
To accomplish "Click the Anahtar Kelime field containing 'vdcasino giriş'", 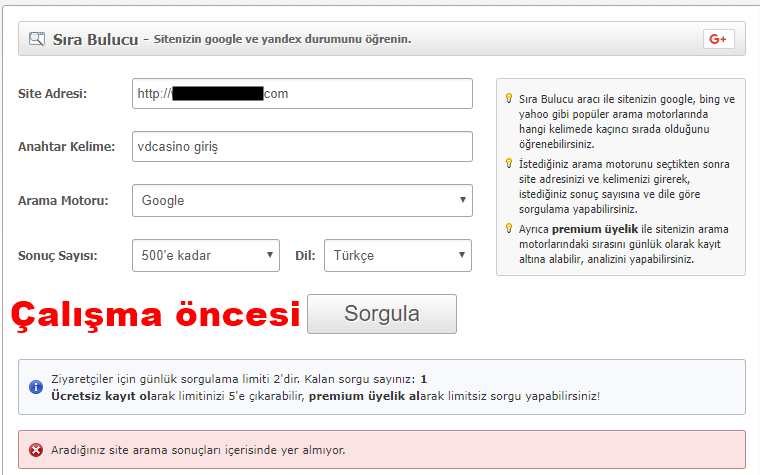I will [x=302, y=147].
